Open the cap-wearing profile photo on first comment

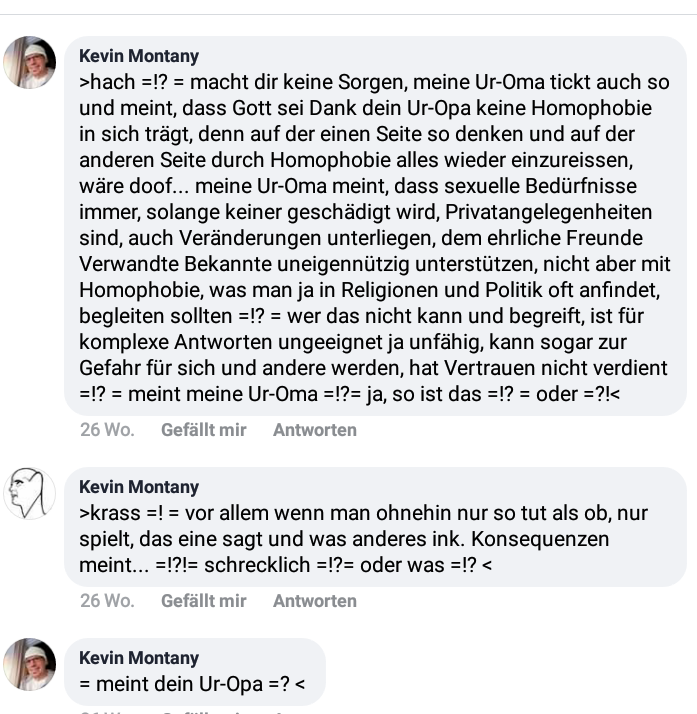pos(30,63)
